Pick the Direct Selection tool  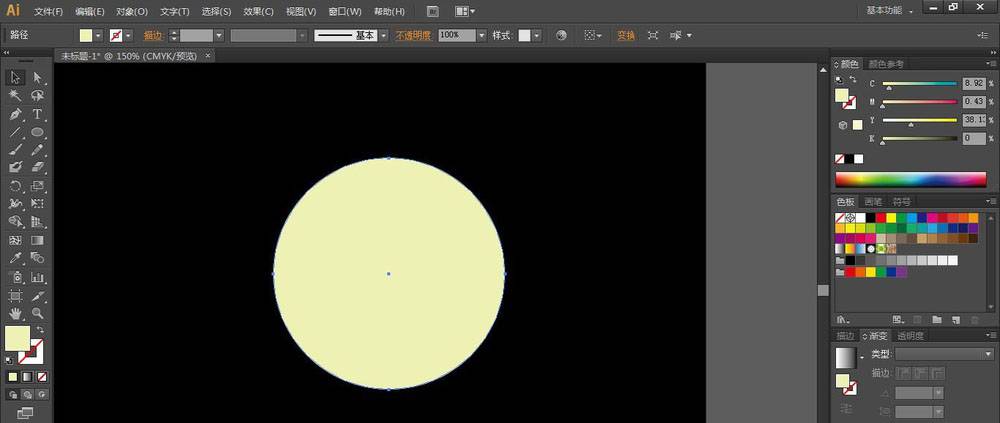click(38, 78)
